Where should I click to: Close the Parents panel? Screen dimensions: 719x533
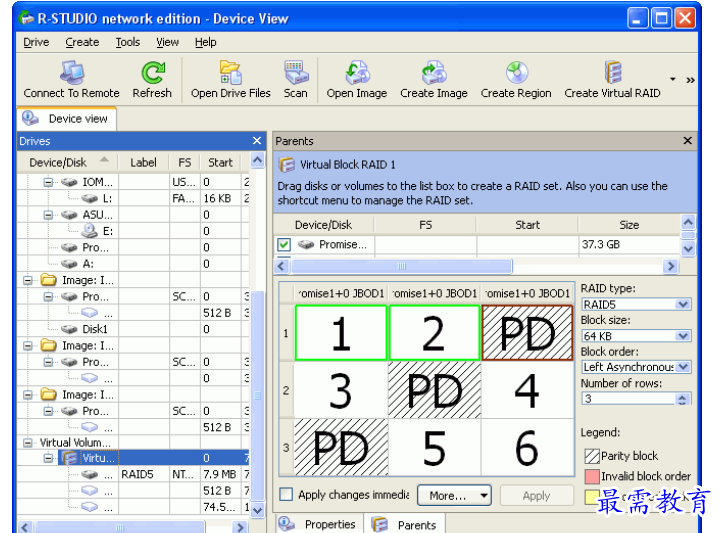(x=687, y=140)
